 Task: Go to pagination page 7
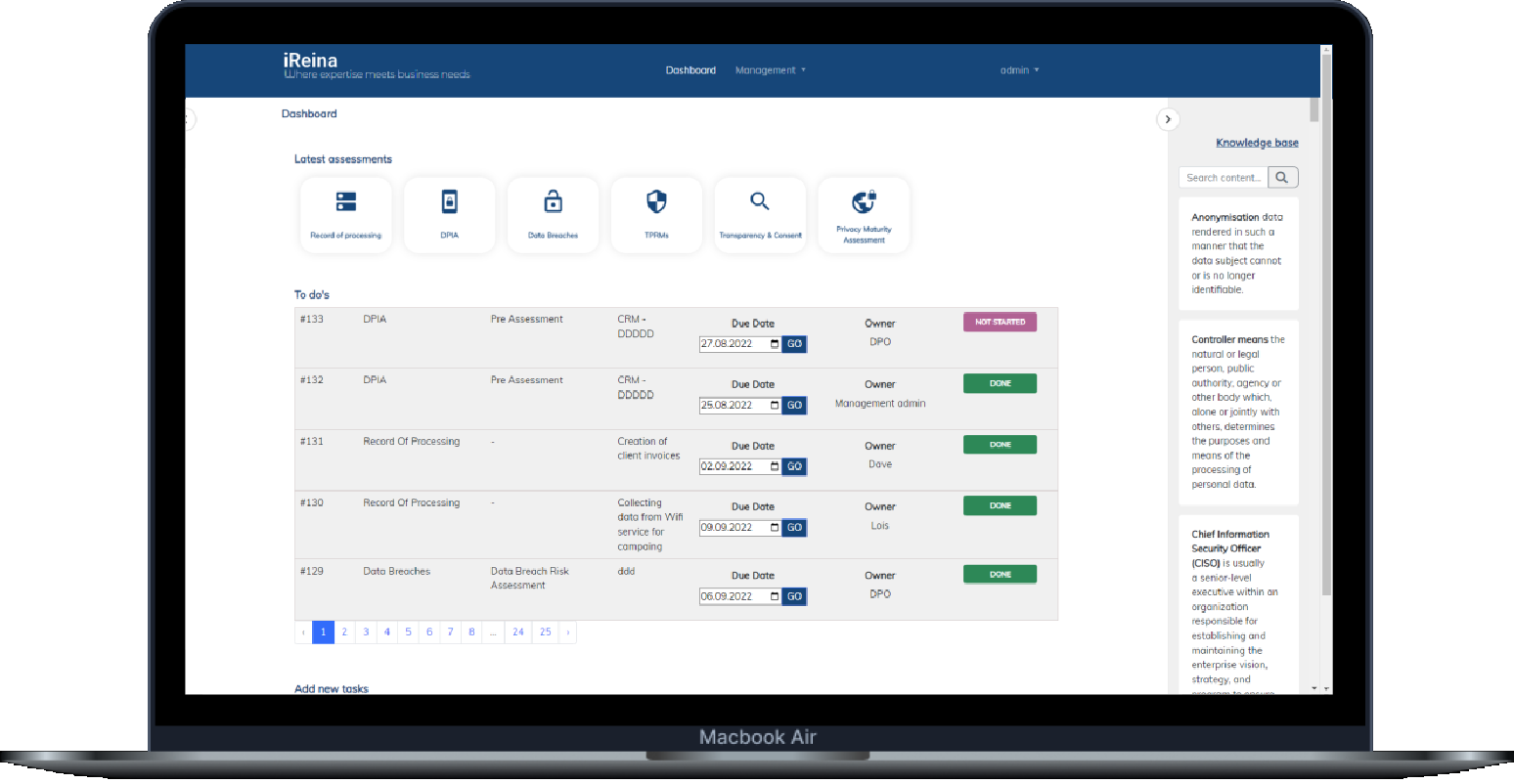(450, 632)
